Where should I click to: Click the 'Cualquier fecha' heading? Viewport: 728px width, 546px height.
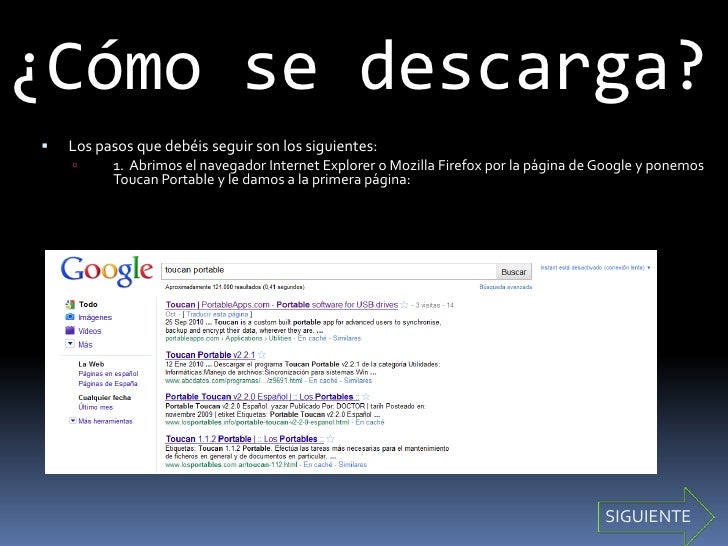pyautogui.click(x=104, y=397)
